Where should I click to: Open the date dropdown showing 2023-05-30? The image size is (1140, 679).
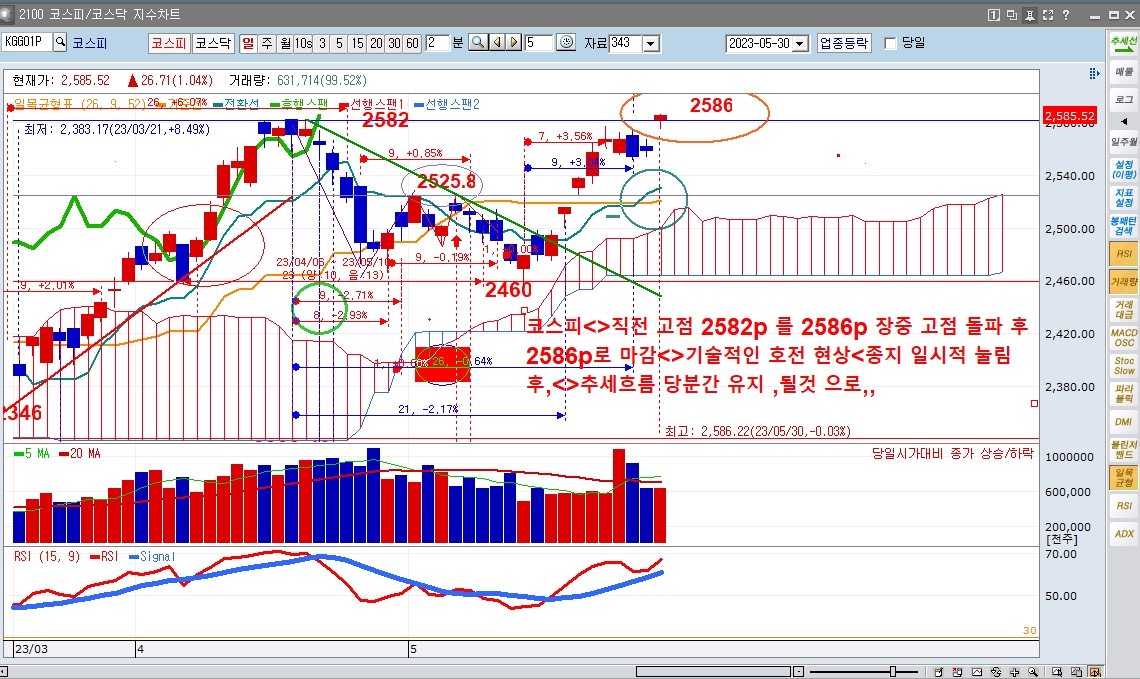(x=800, y=44)
